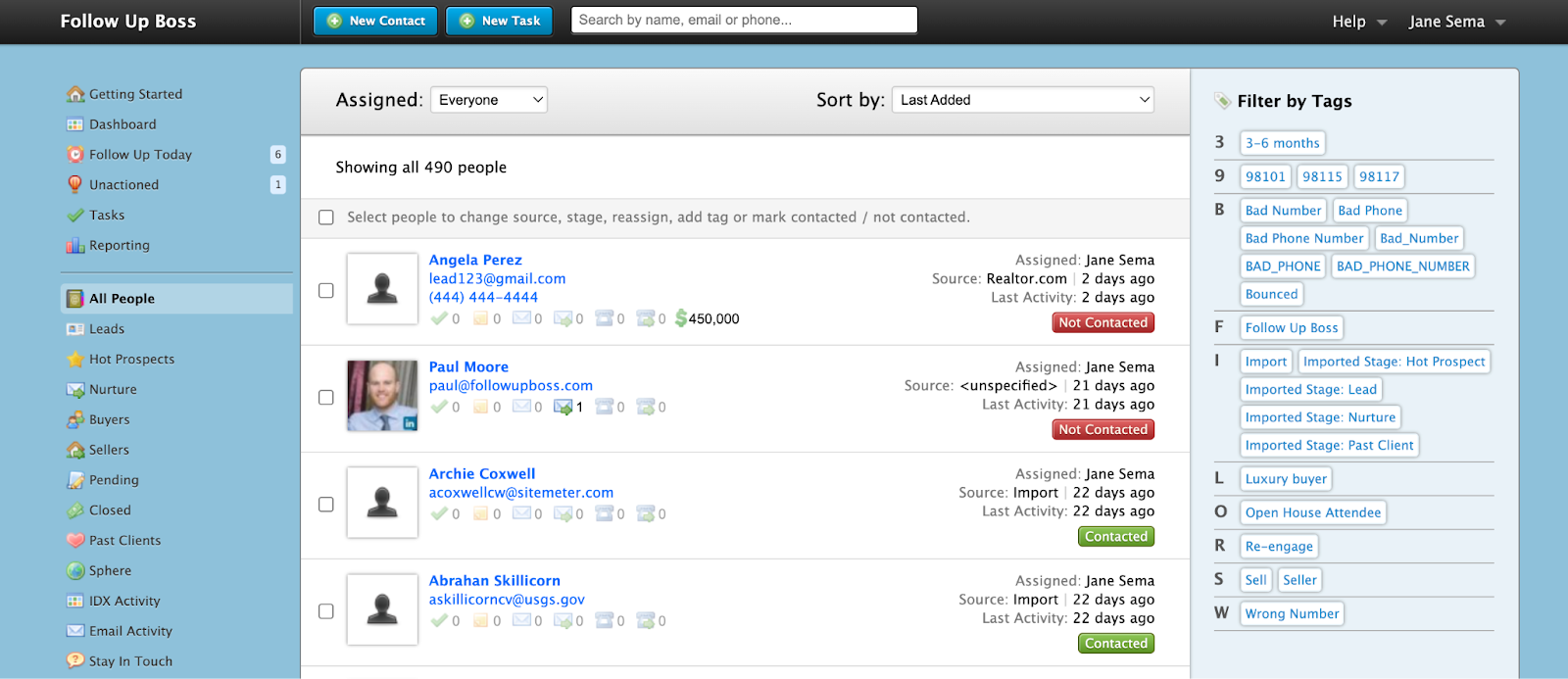1568x679 pixels.
Task: Expand the Help menu
Action: (x=1359, y=22)
